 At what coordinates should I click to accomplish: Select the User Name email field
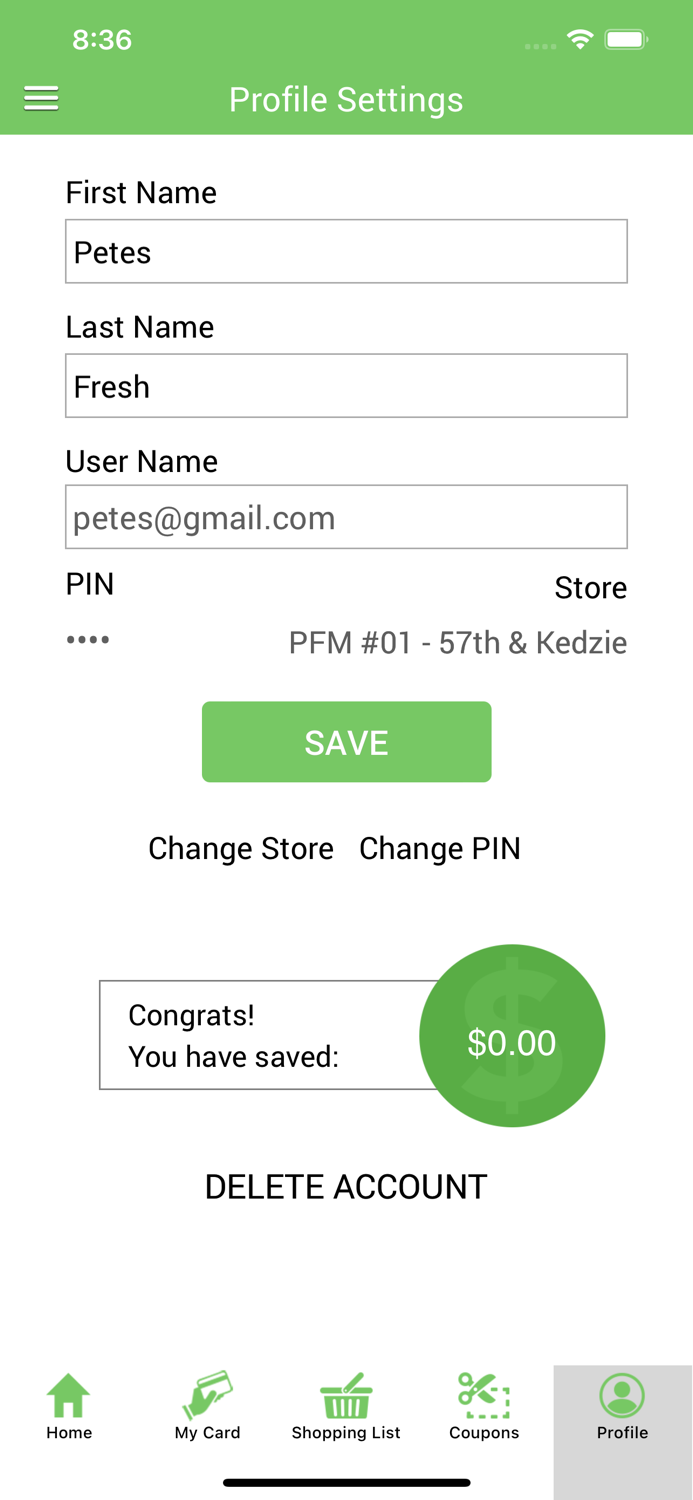tap(346, 517)
